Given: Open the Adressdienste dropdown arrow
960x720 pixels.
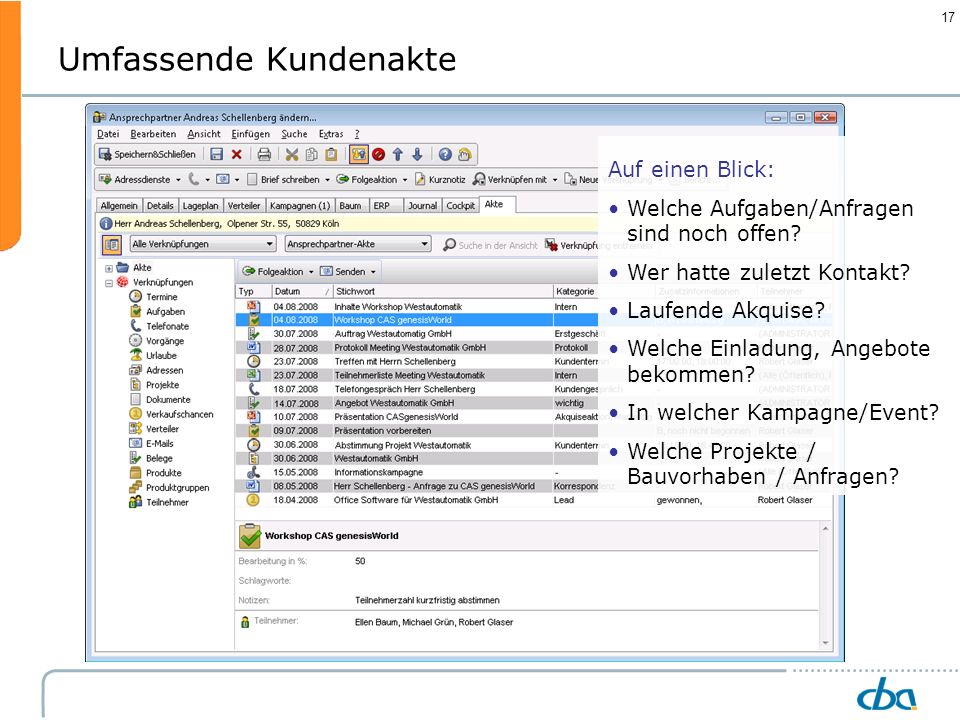Looking at the screenshot, I should 178,180.
